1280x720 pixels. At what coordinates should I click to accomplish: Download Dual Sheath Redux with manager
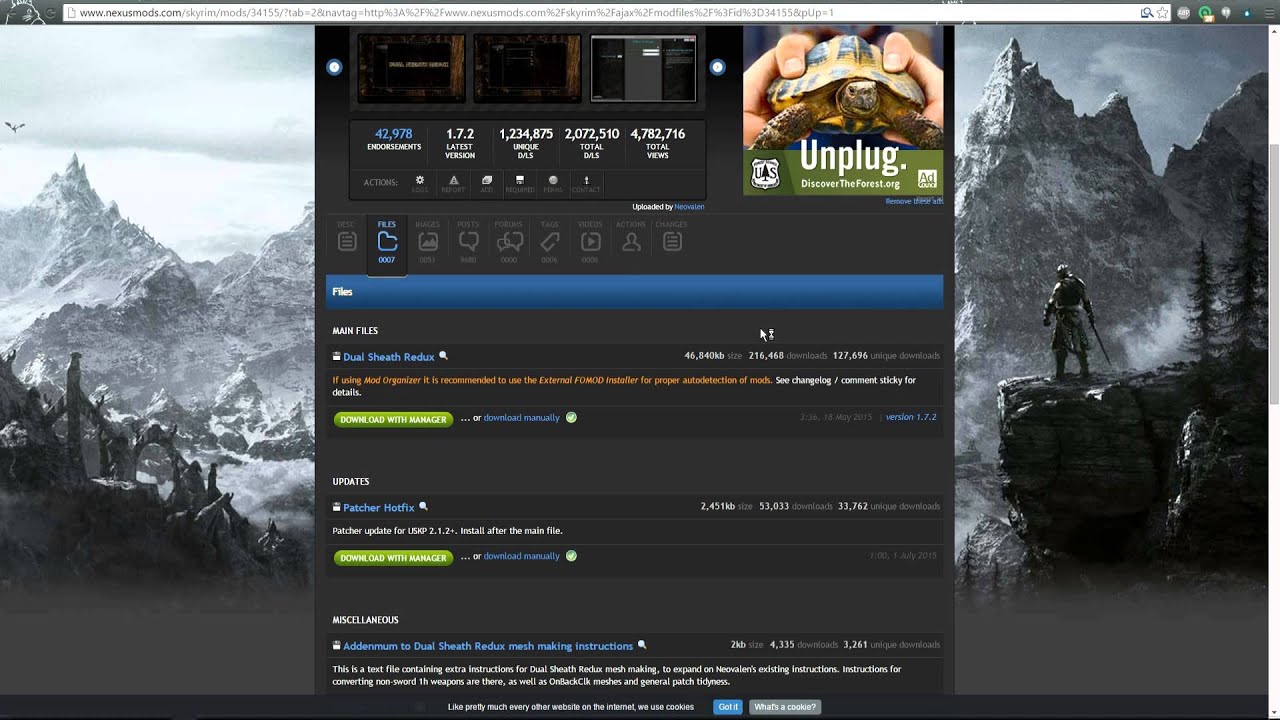pos(393,419)
